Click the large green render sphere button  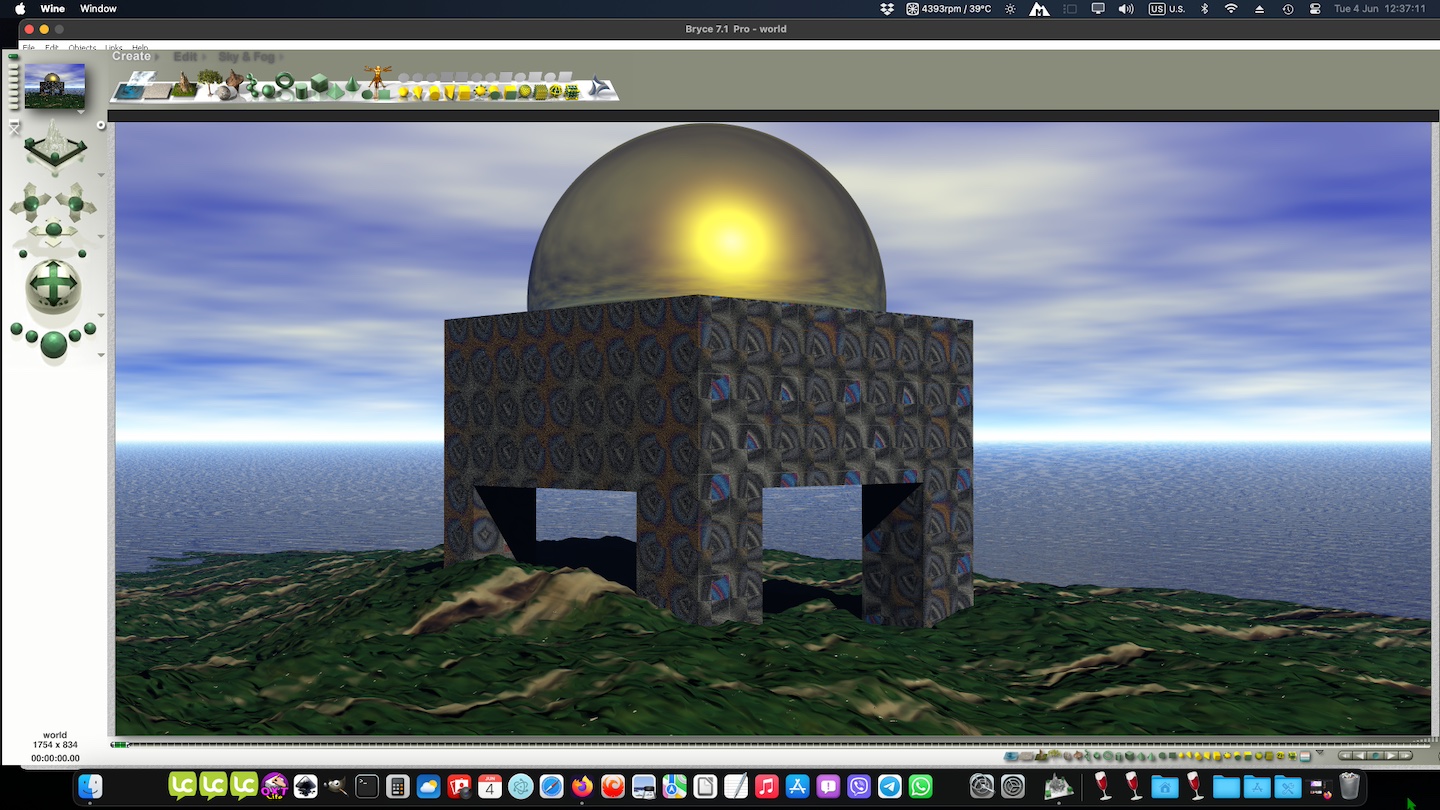click(x=54, y=345)
